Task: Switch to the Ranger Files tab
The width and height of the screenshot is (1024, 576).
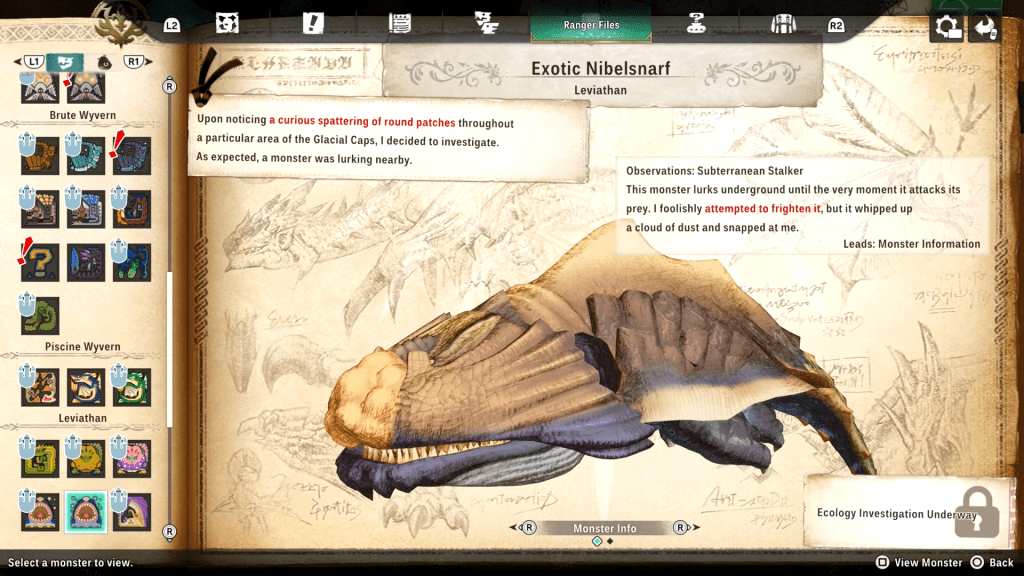Action: (x=590, y=25)
